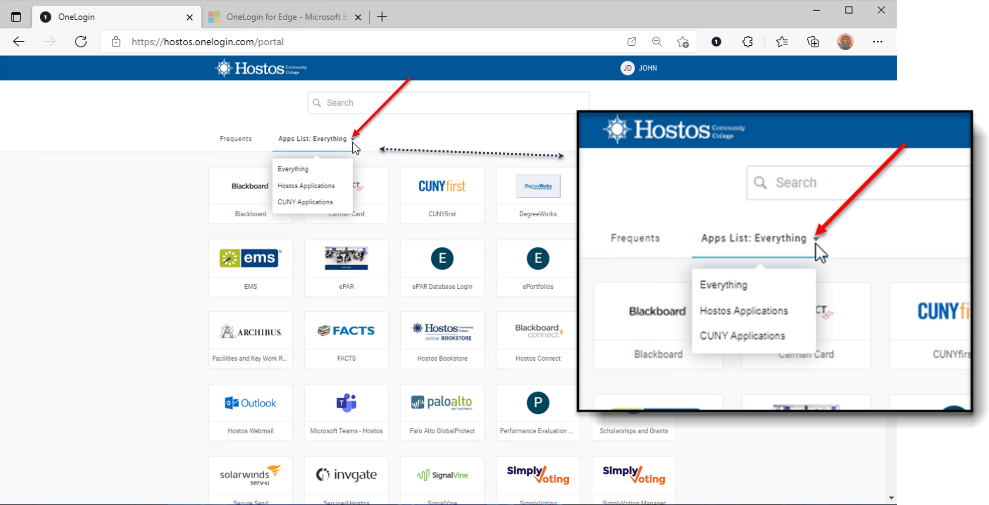The width and height of the screenshot is (989, 505).
Task: Open the Performance Evaluation app tile
Action: tap(538, 411)
